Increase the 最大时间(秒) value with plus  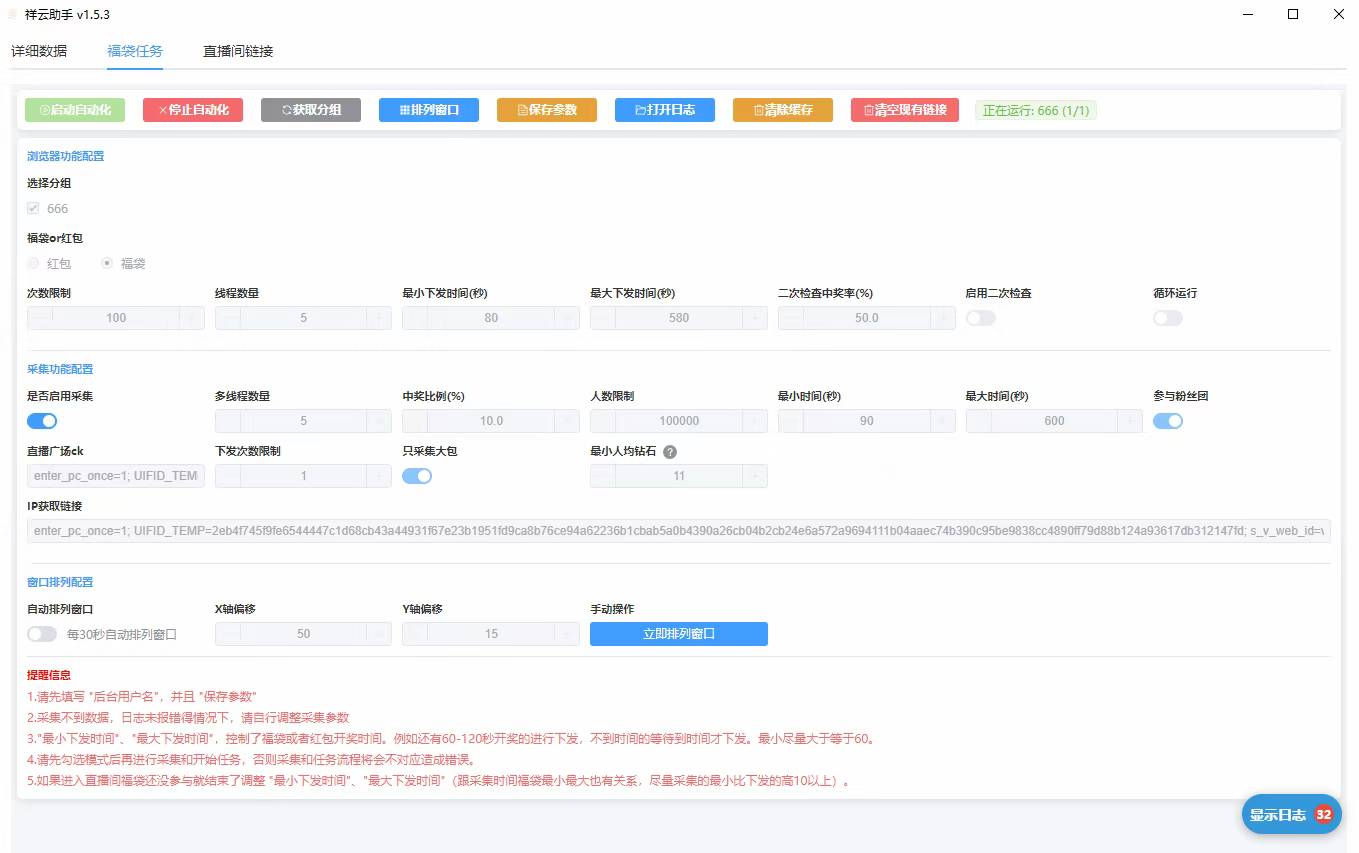point(1130,421)
